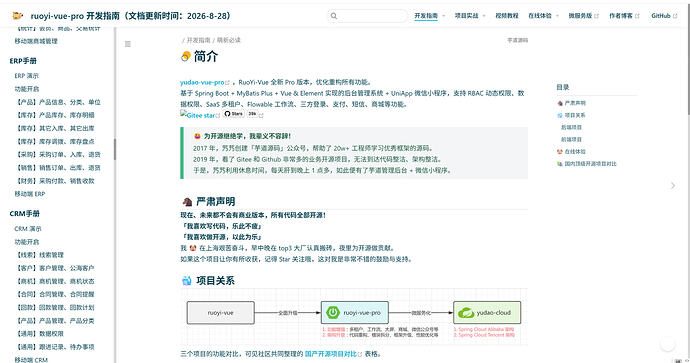Image resolution: width=690 pixels, height=363 pixels.
Task: Toggle the sidebar hamburger icon
Action: 128,44
